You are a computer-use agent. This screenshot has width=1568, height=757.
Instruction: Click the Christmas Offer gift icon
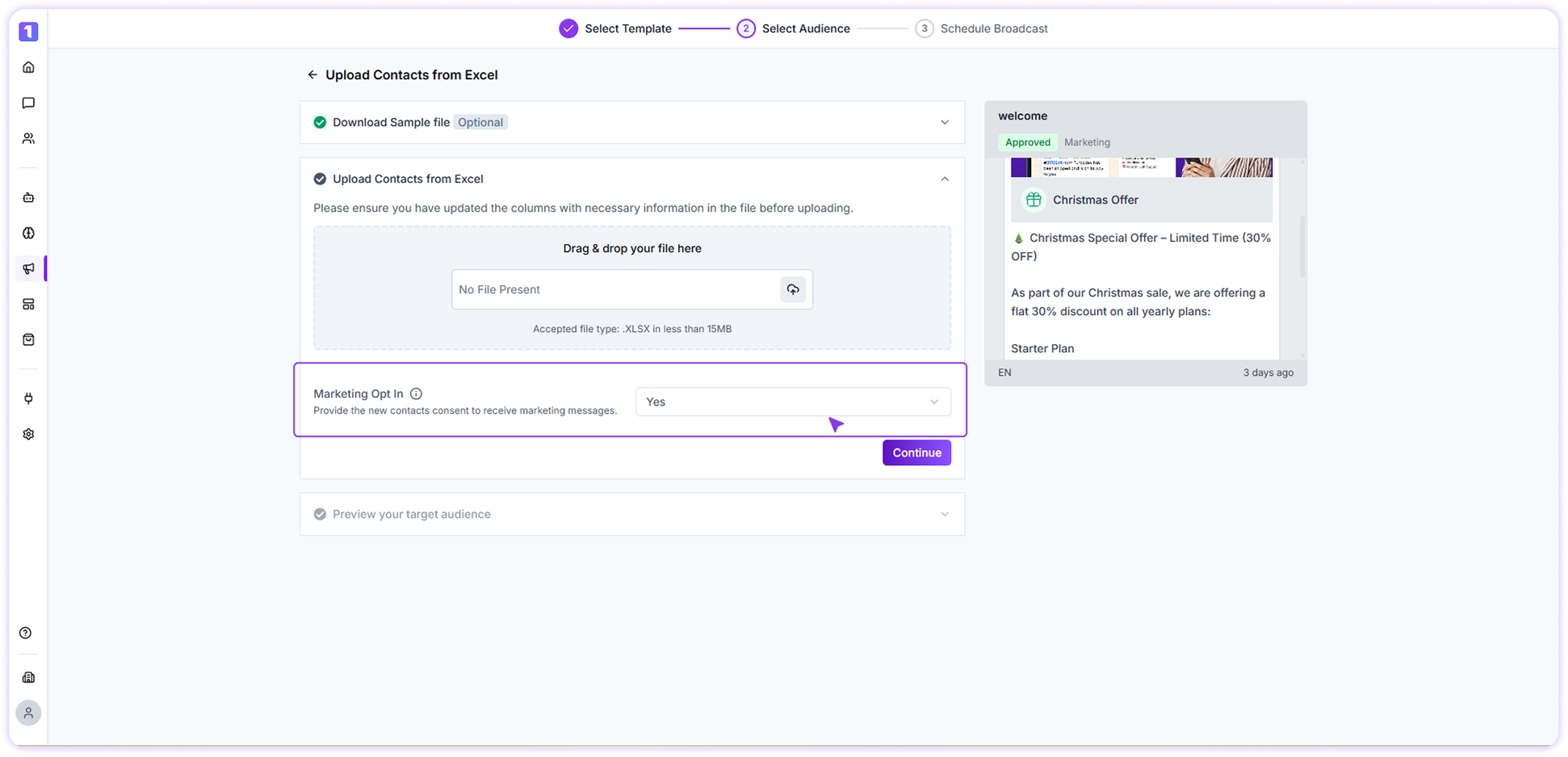pos(1033,200)
